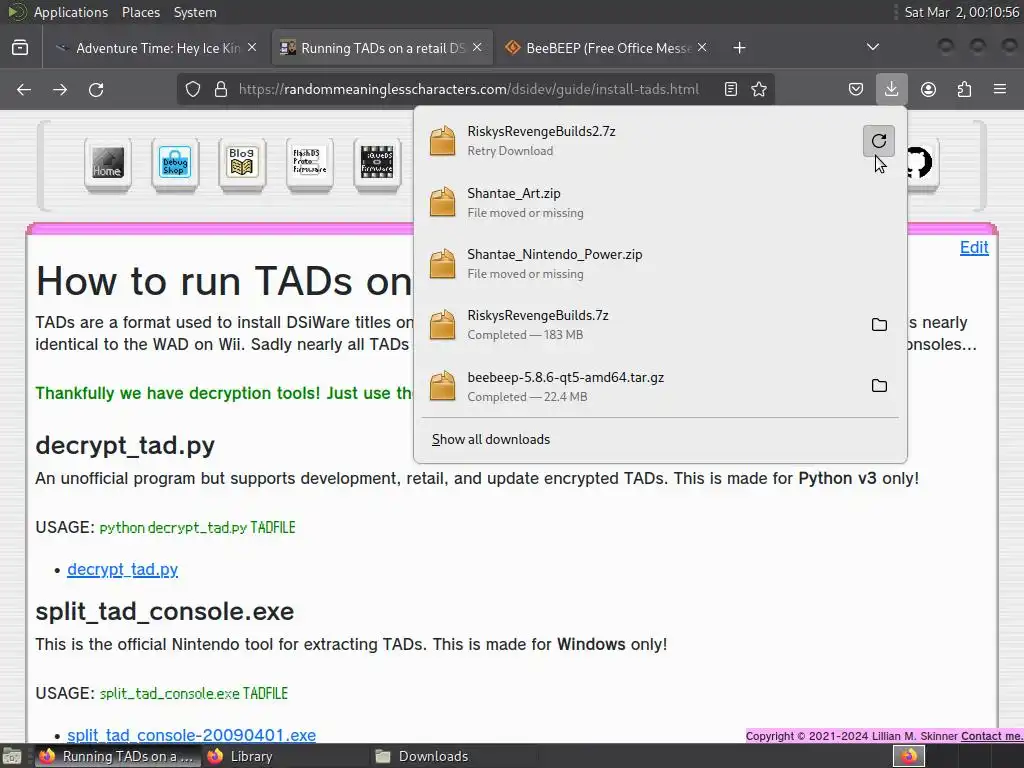This screenshot has height=768, width=1024.
Task: Click Show all downloads
Action: click(x=490, y=440)
